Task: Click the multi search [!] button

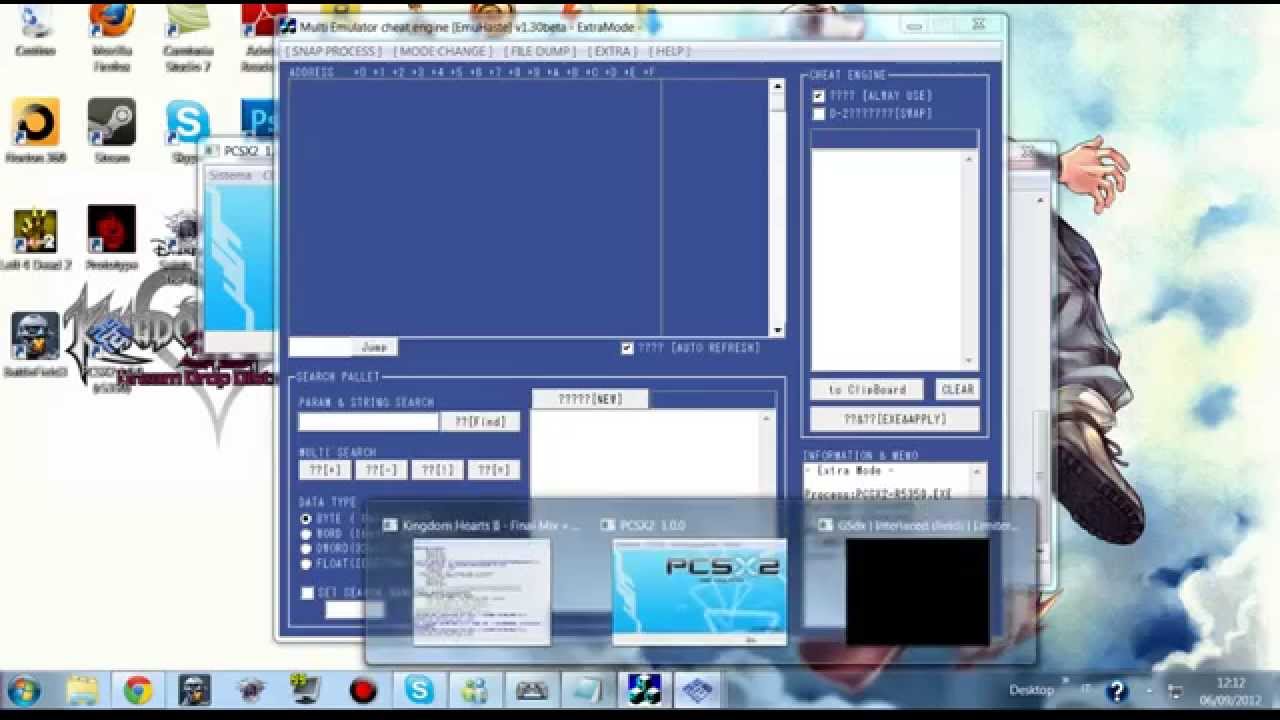Action: click(x=437, y=470)
